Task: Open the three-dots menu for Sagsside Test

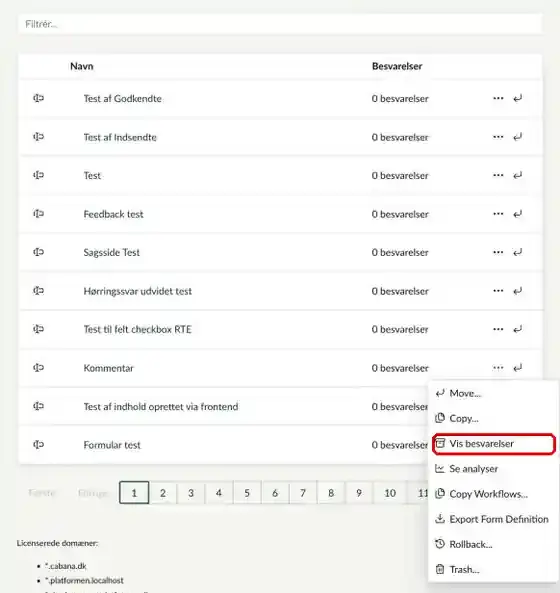Action: click(x=498, y=252)
